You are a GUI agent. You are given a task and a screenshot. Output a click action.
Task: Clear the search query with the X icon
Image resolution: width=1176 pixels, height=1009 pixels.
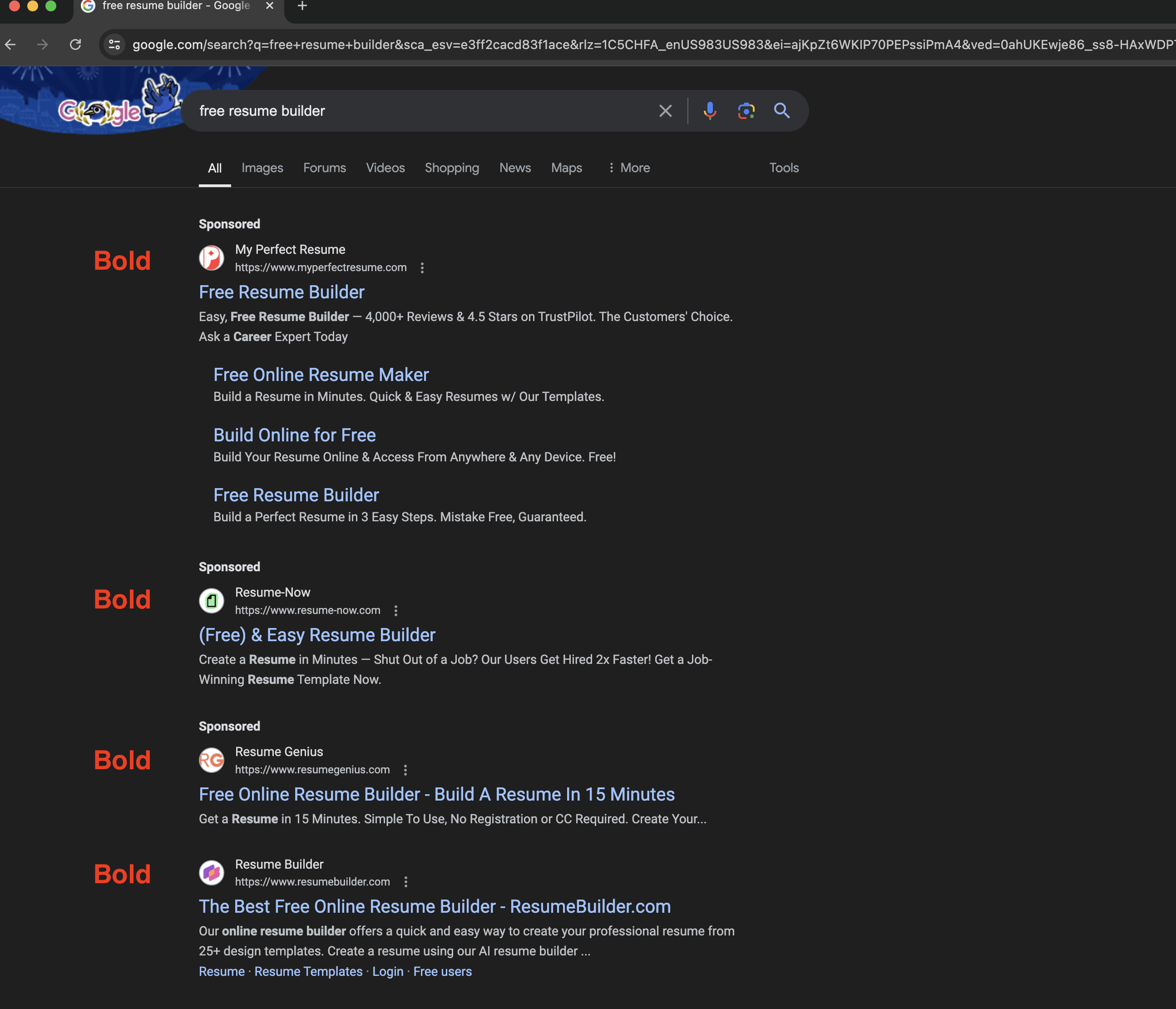(x=665, y=111)
